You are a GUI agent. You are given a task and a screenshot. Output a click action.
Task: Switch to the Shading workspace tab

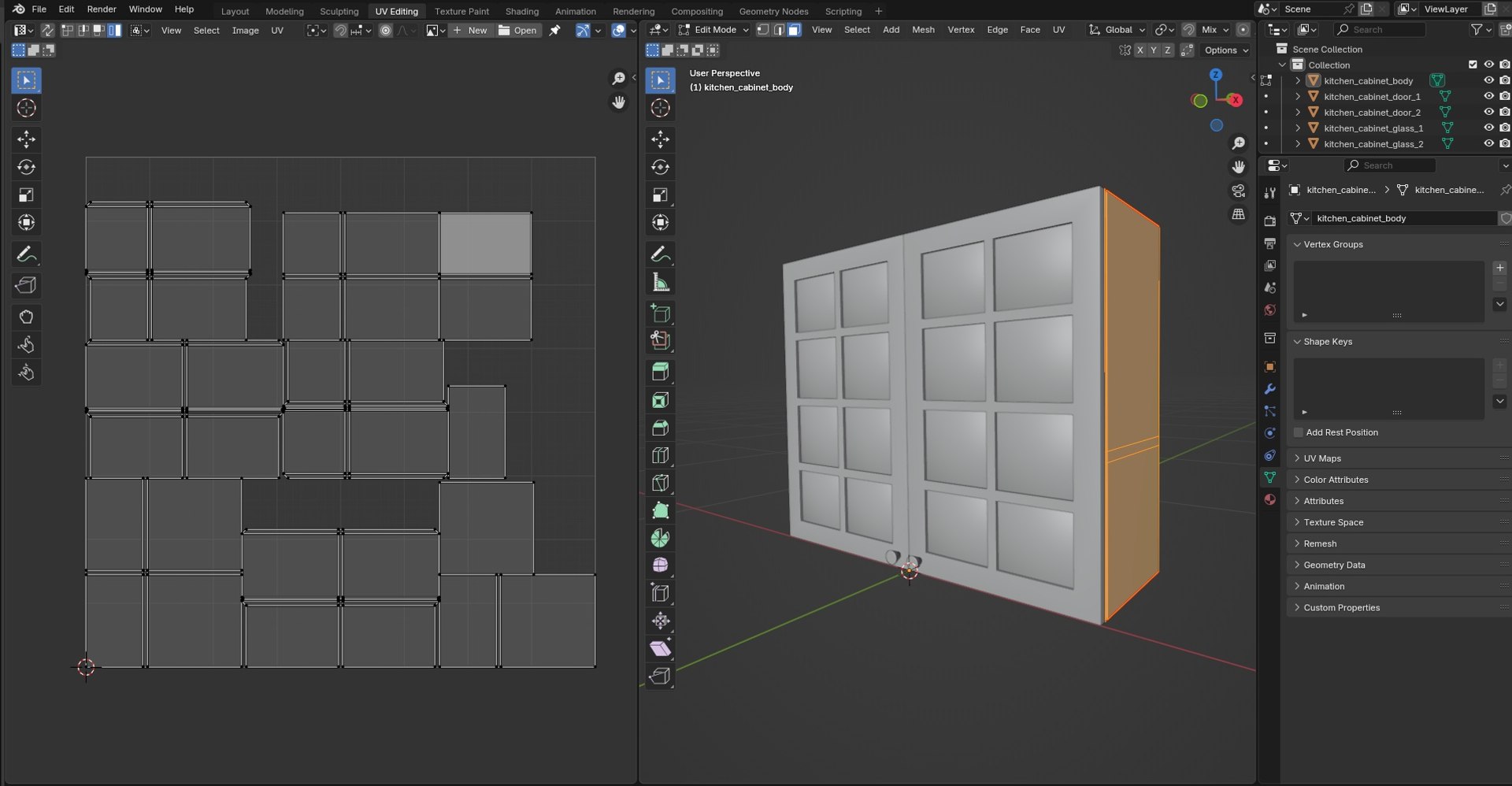tap(521, 11)
